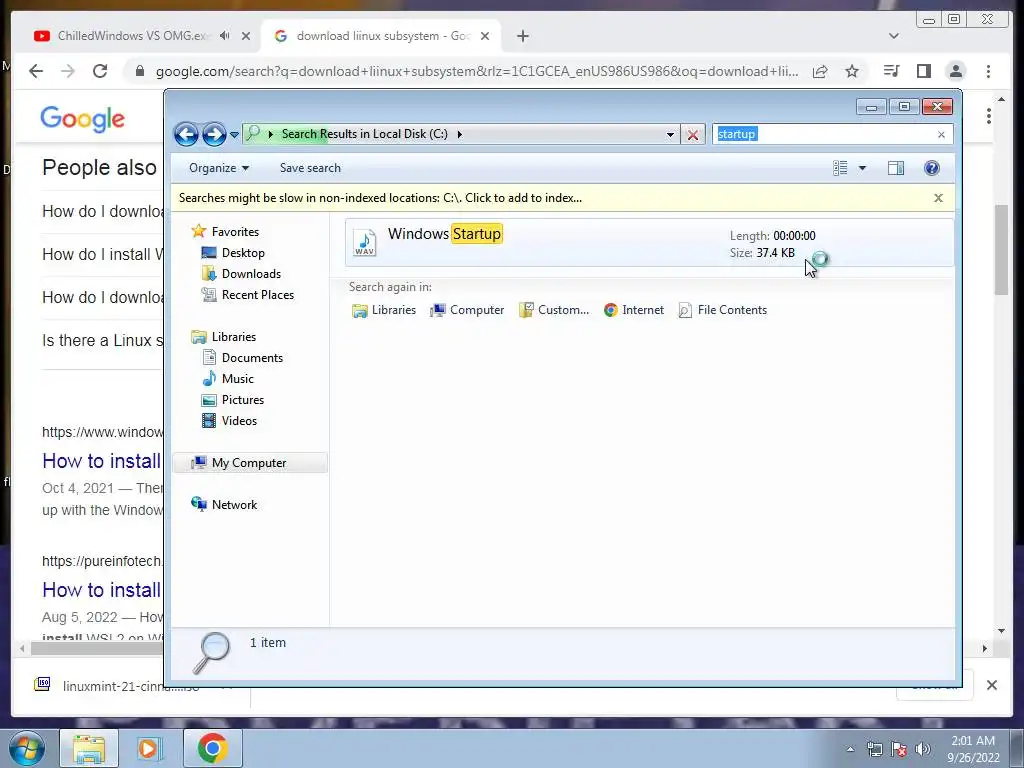Open Music library
The height and width of the screenshot is (768, 1024).
click(227, 379)
